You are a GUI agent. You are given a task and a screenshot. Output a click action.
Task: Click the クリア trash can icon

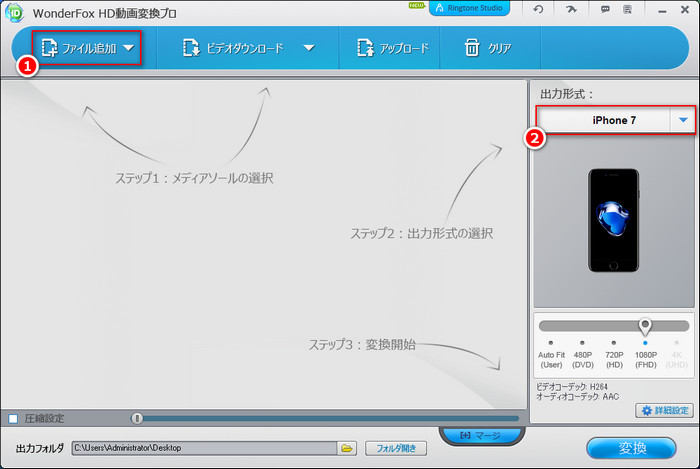[471, 48]
